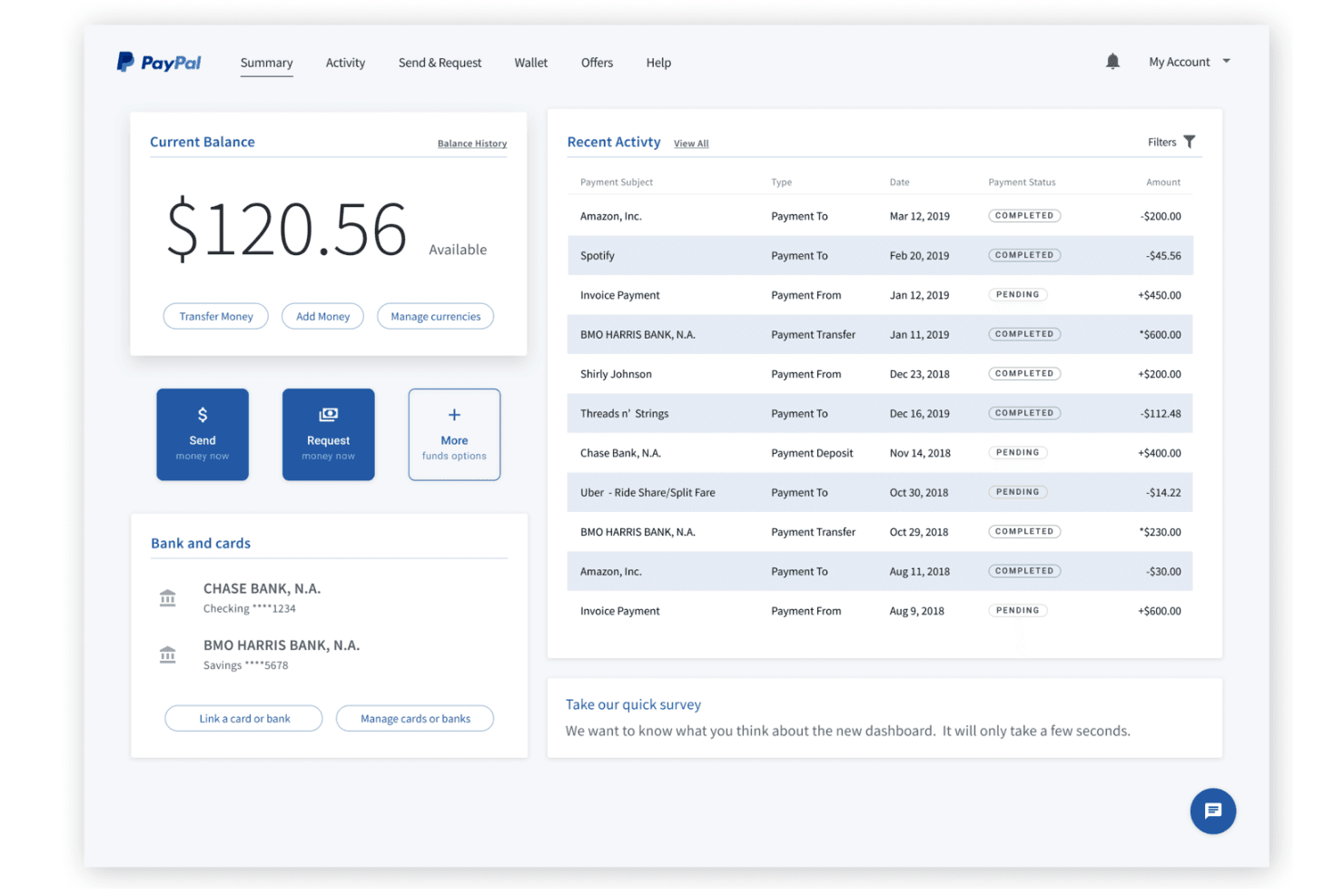Screen dimensions: 1344x896
Task: Open the Send & Request tab
Action: [x=440, y=63]
